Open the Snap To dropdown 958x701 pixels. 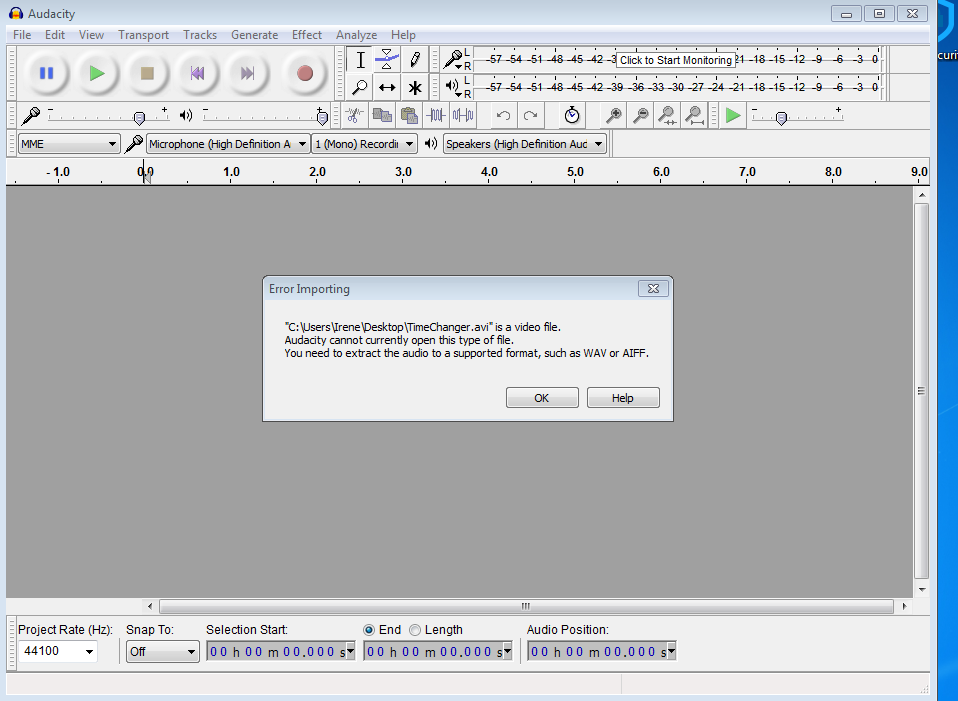163,651
